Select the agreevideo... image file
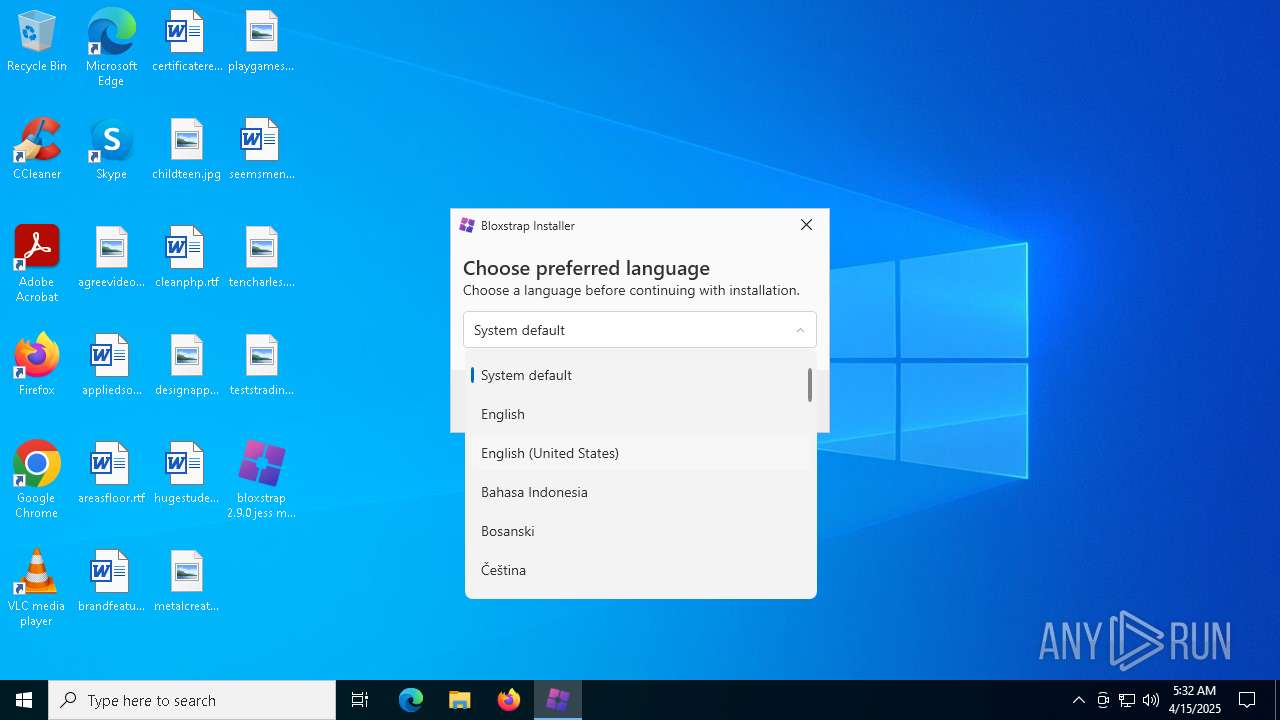1280x720 pixels. (x=111, y=258)
